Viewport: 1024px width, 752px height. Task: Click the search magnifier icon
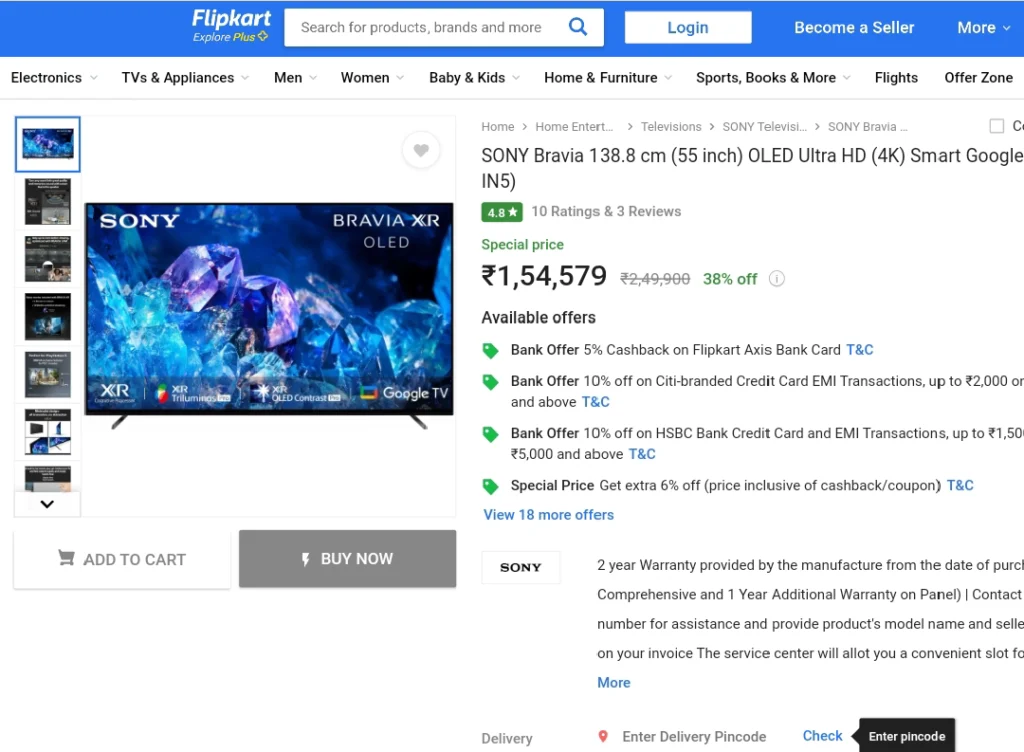[x=577, y=27]
